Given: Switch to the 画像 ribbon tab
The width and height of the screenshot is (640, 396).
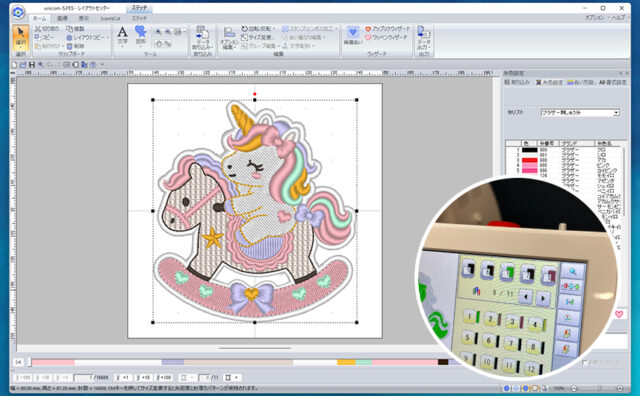Looking at the screenshot, I should coord(62,18).
